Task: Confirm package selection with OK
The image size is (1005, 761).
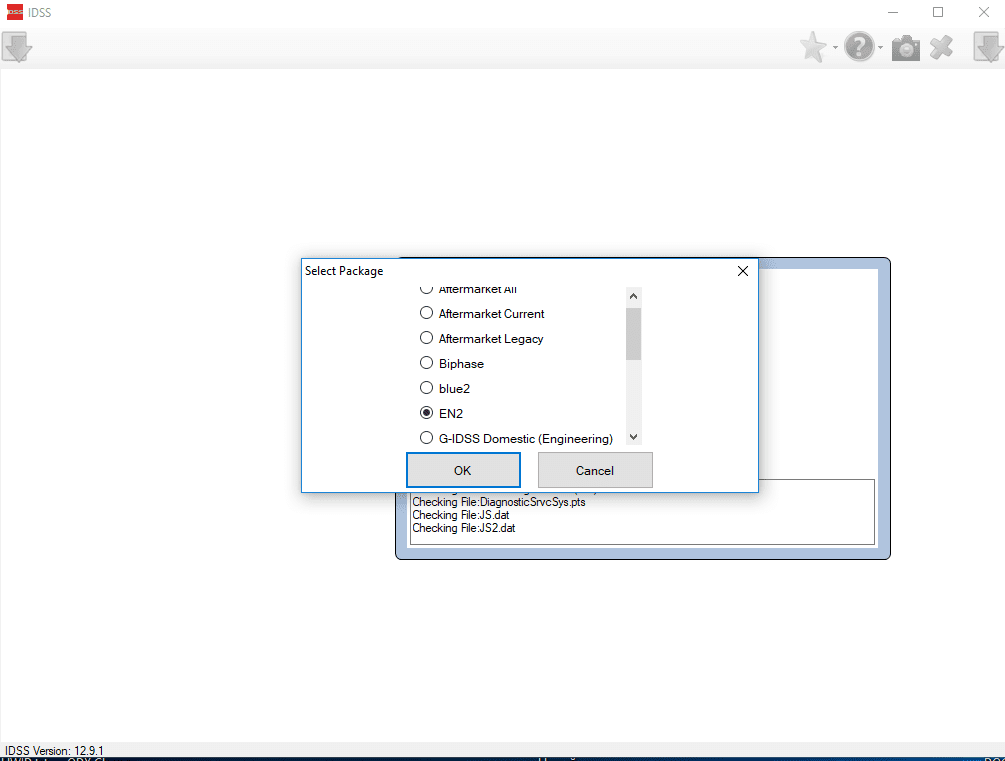Action: tap(463, 471)
